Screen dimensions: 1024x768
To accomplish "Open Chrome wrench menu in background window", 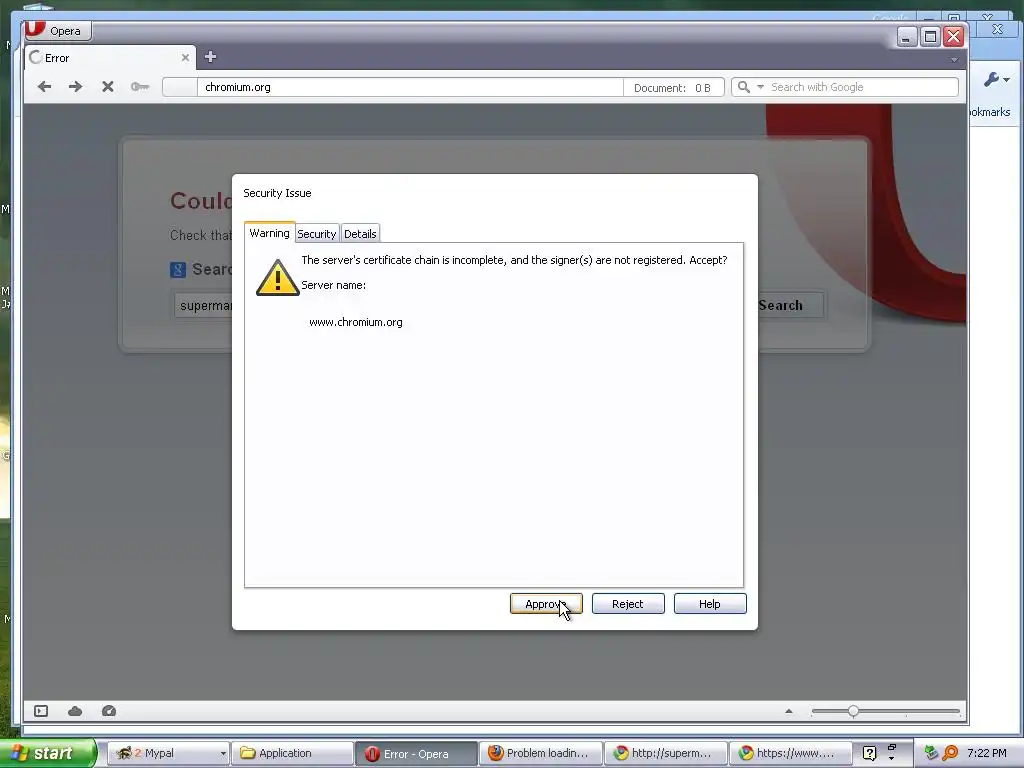I will [x=996, y=80].
